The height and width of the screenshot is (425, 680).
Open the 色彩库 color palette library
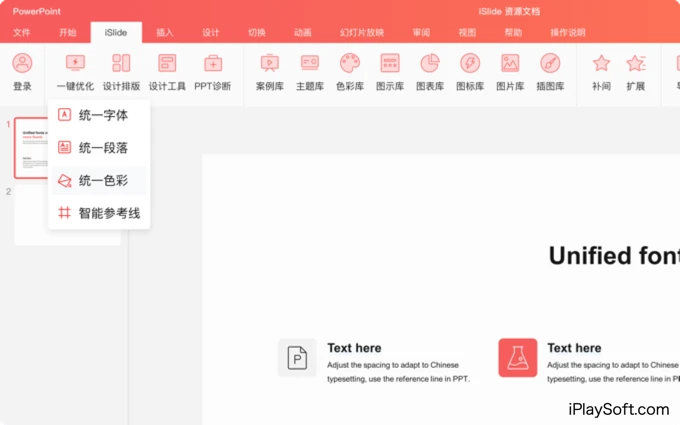[350, 72]
